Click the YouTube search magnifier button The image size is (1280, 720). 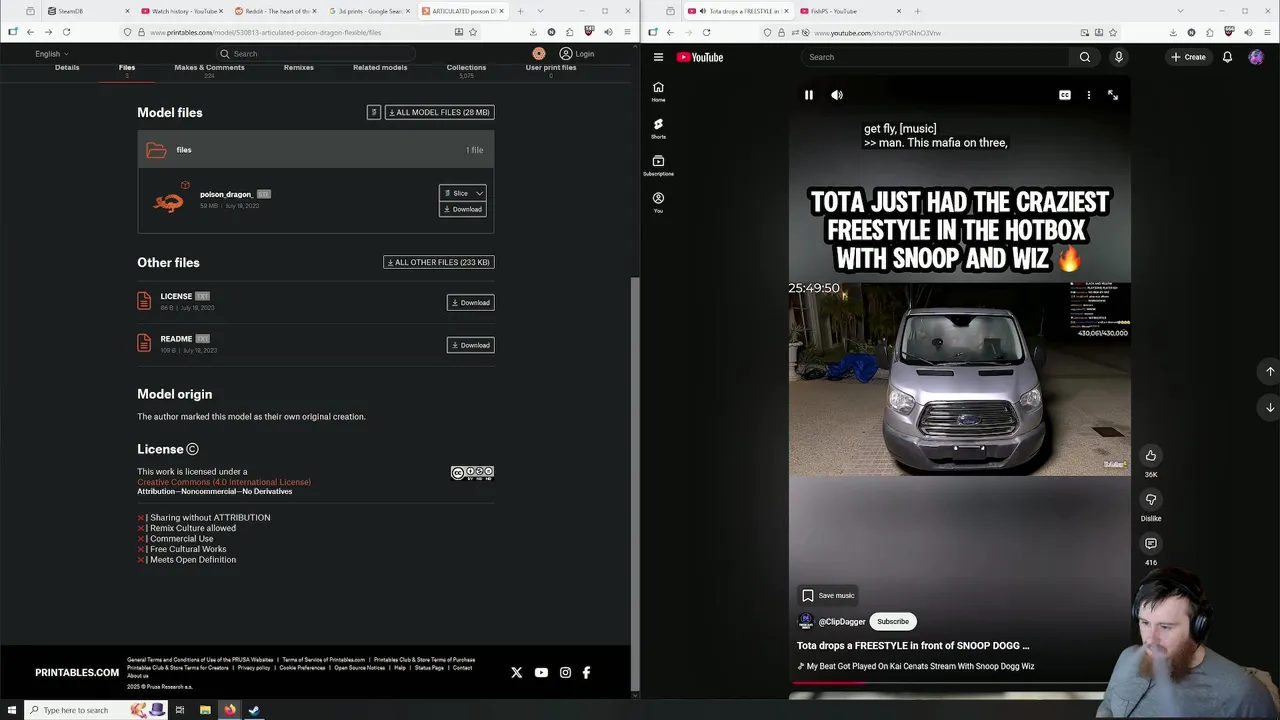click(1085, 57)
